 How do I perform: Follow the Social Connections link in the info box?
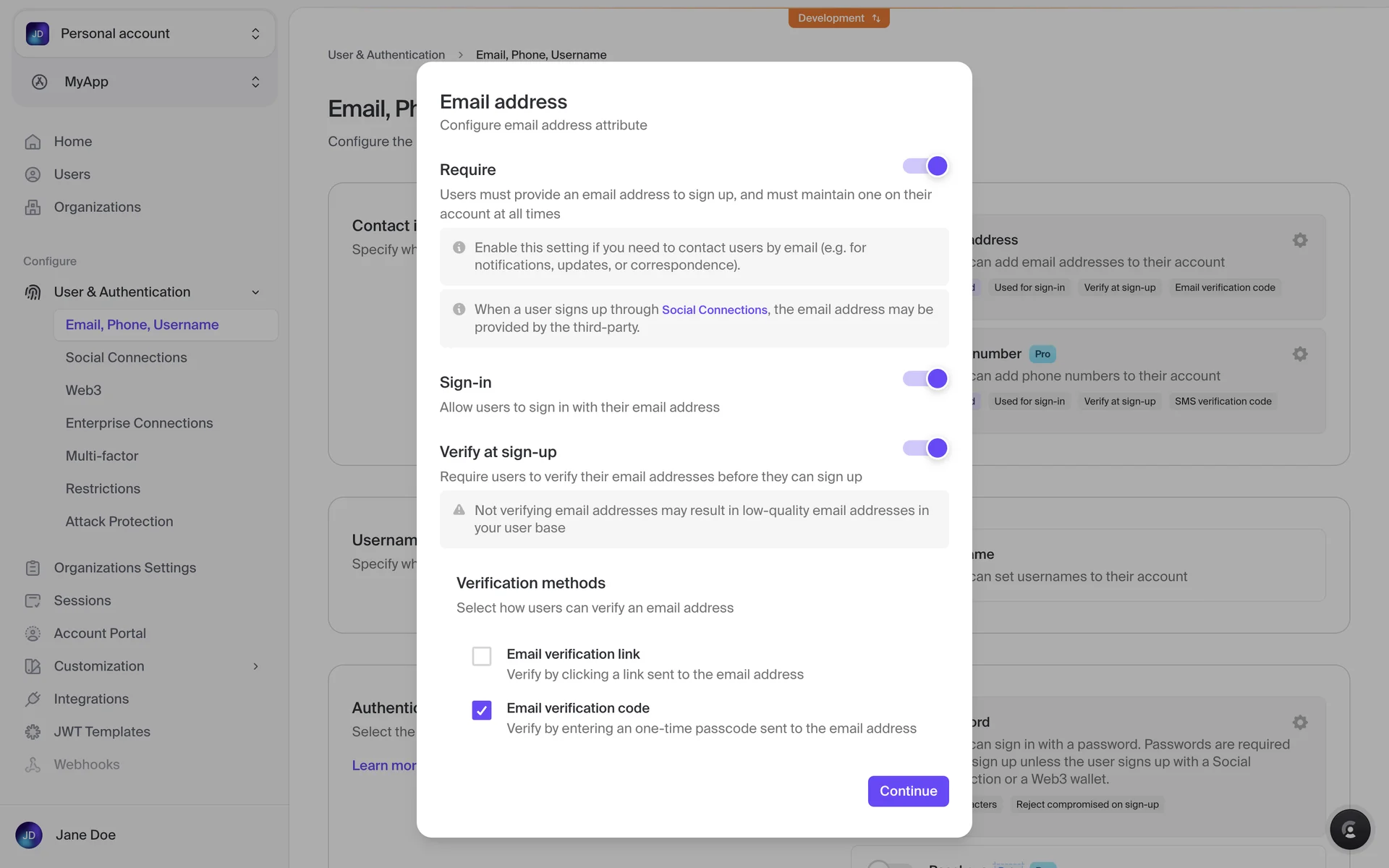714,310
